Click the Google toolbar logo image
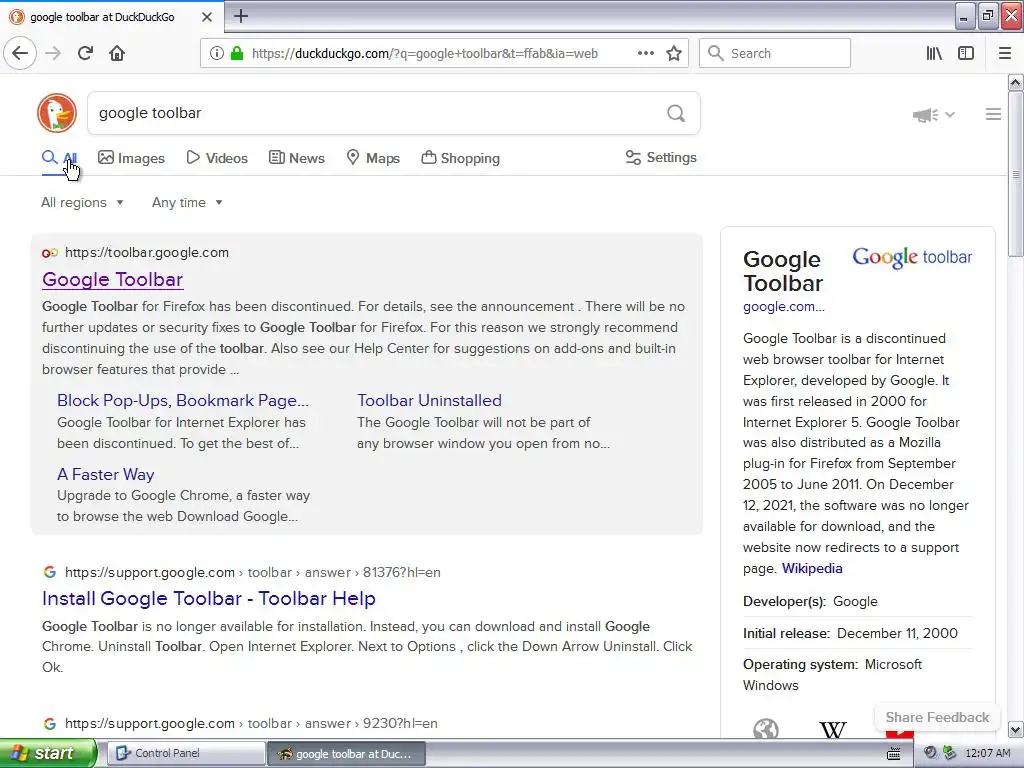Screen dimensions: 1024x768 [x=912, y=257]
